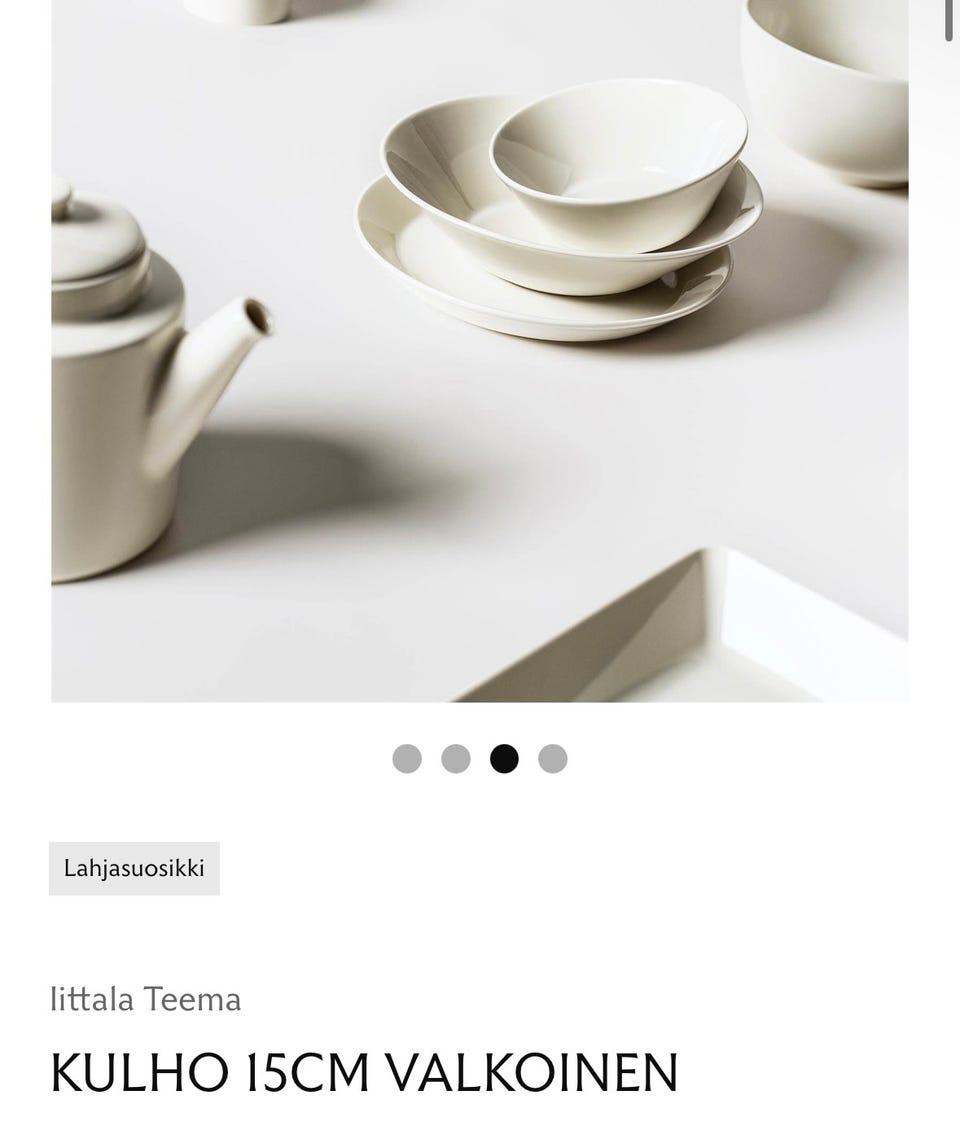Select the second carousel dot indicator
960x1139 pixels.
(455, 758)
